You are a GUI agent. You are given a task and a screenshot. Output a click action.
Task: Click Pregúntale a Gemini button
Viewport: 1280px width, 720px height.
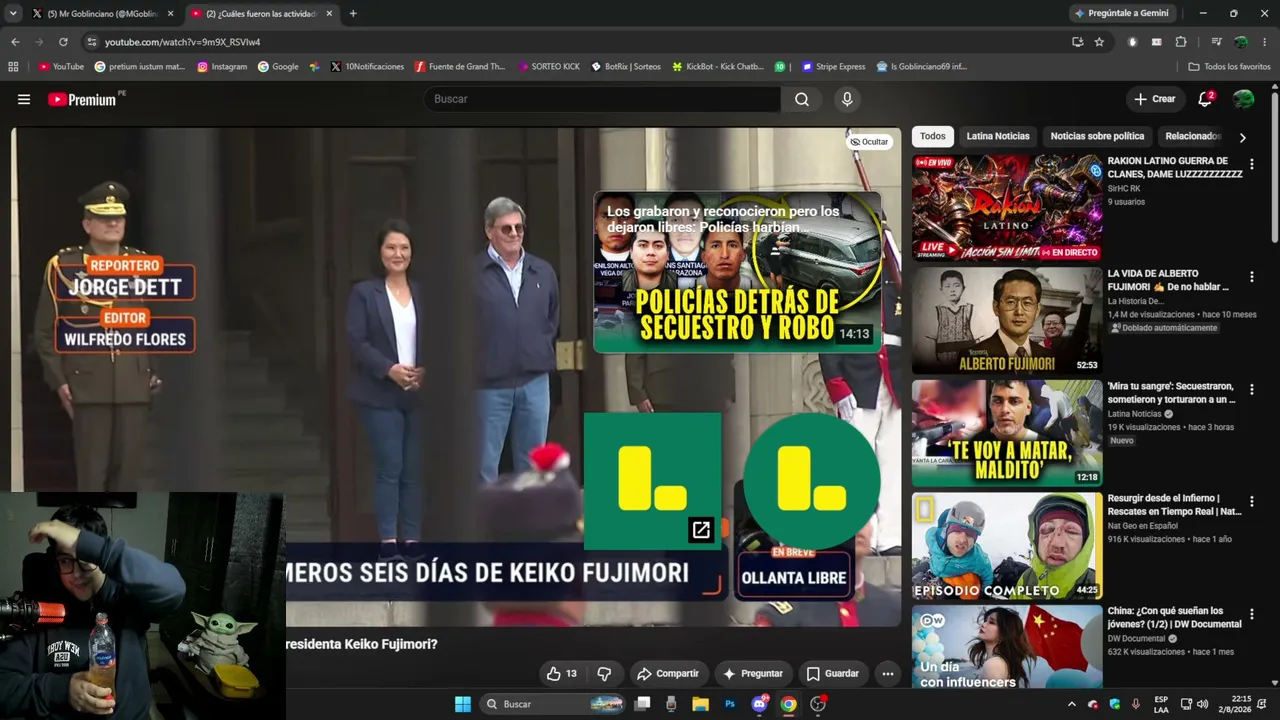coord(1120,14)
